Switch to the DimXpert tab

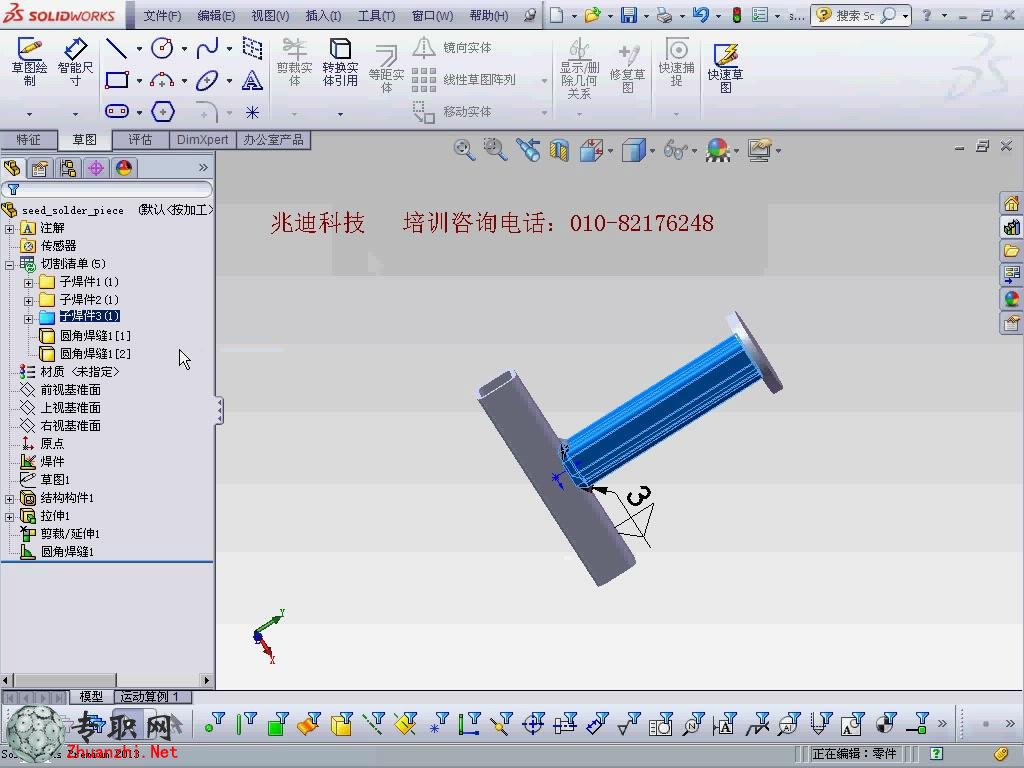click(202, 140)
